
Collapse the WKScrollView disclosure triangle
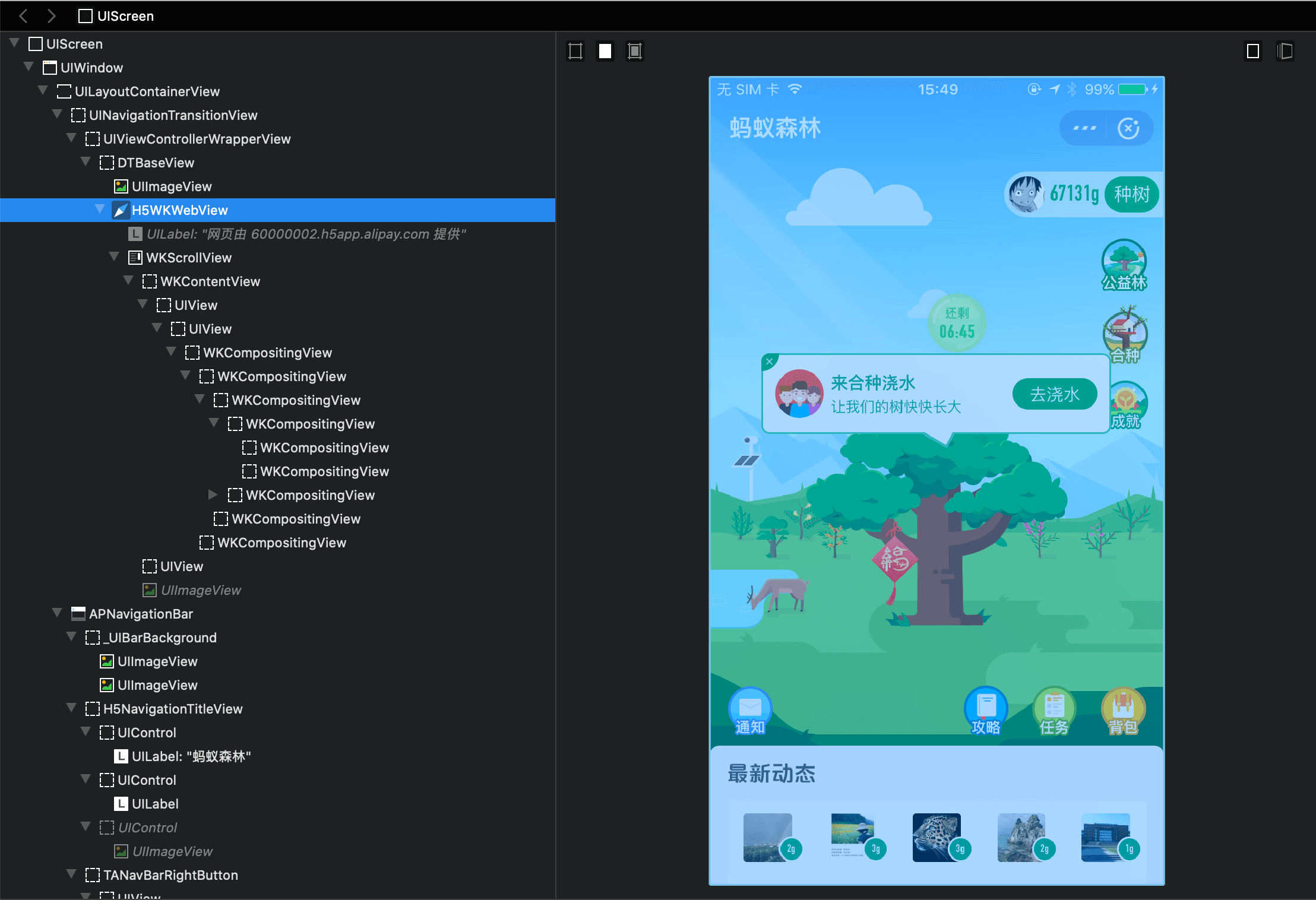tap(114, 256)
